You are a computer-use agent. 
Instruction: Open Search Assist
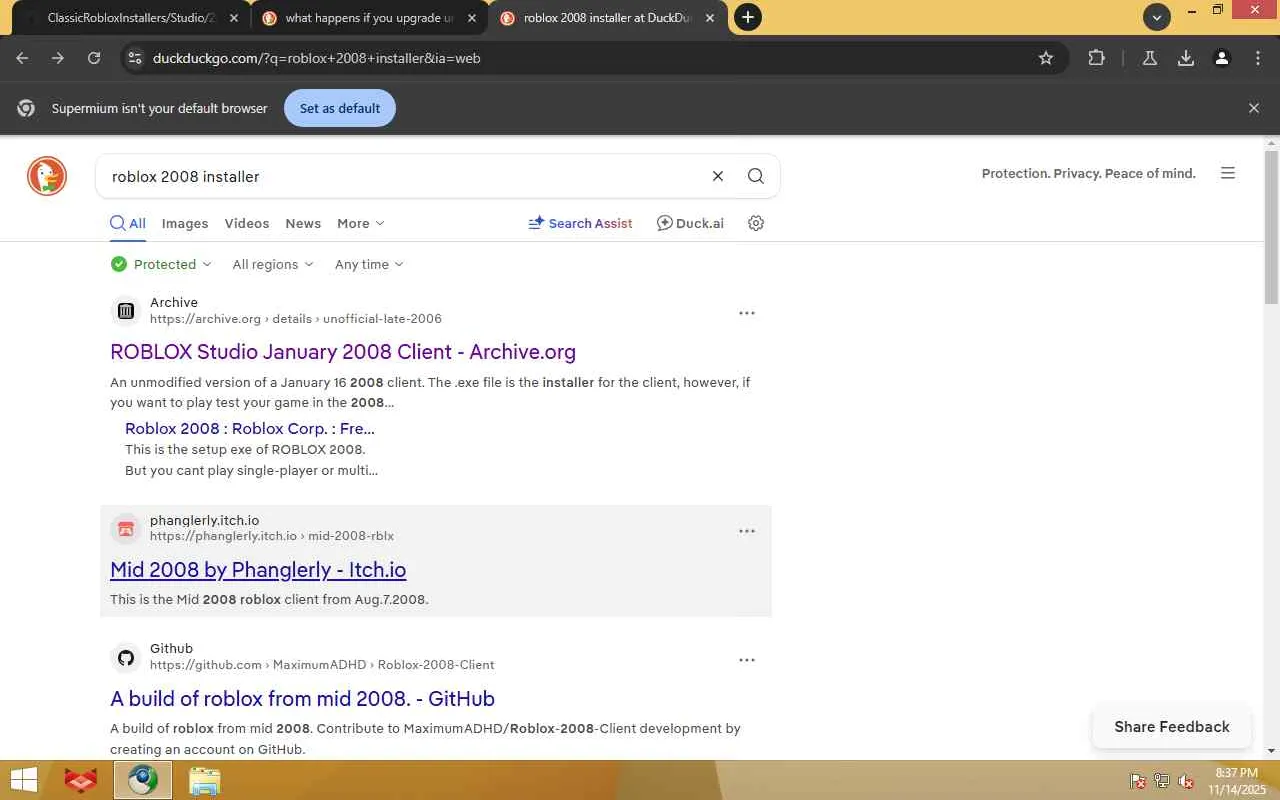pos(580,223)
